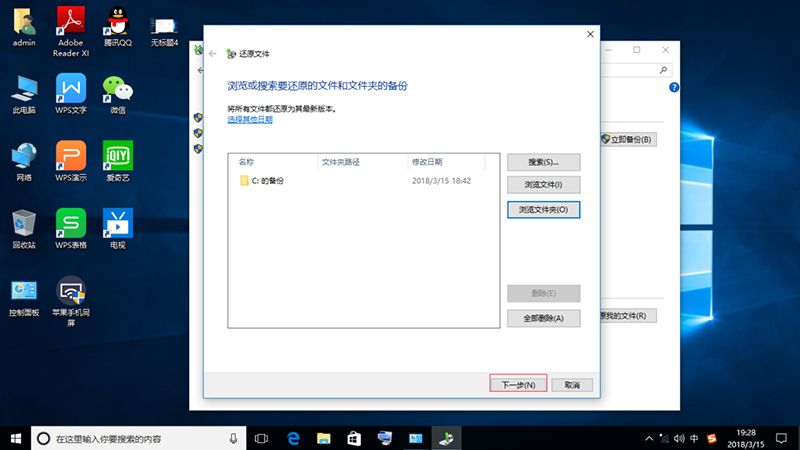Click the network icon in system tray
The height and width of the screenshot is (450, 800).
[664, 438]
